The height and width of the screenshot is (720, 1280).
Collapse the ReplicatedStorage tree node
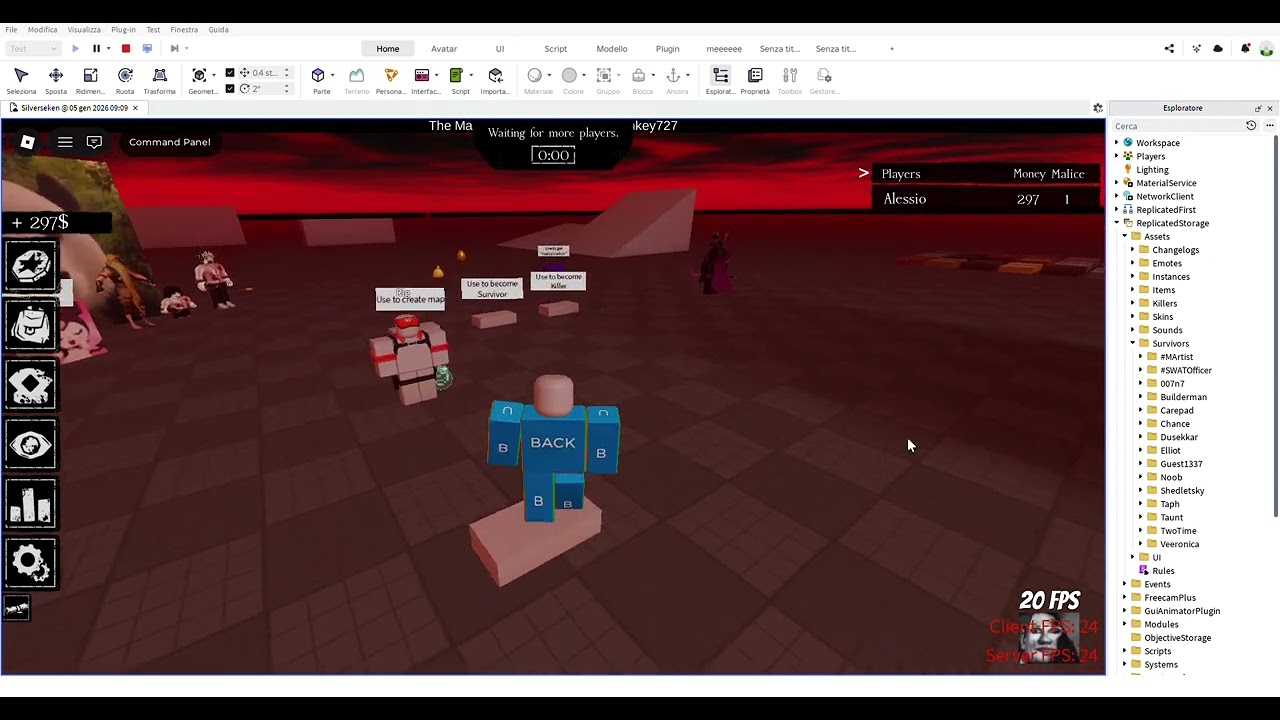pos(1116,223)
